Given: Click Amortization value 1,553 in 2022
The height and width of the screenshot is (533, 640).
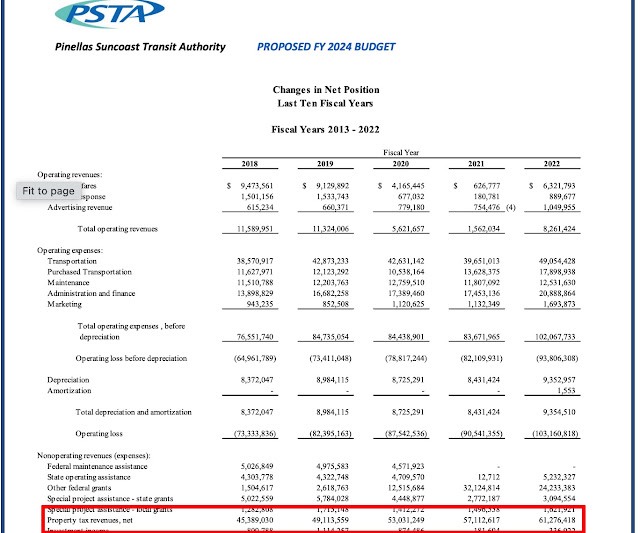Looking at the screenshot, I should click(566, 391).
